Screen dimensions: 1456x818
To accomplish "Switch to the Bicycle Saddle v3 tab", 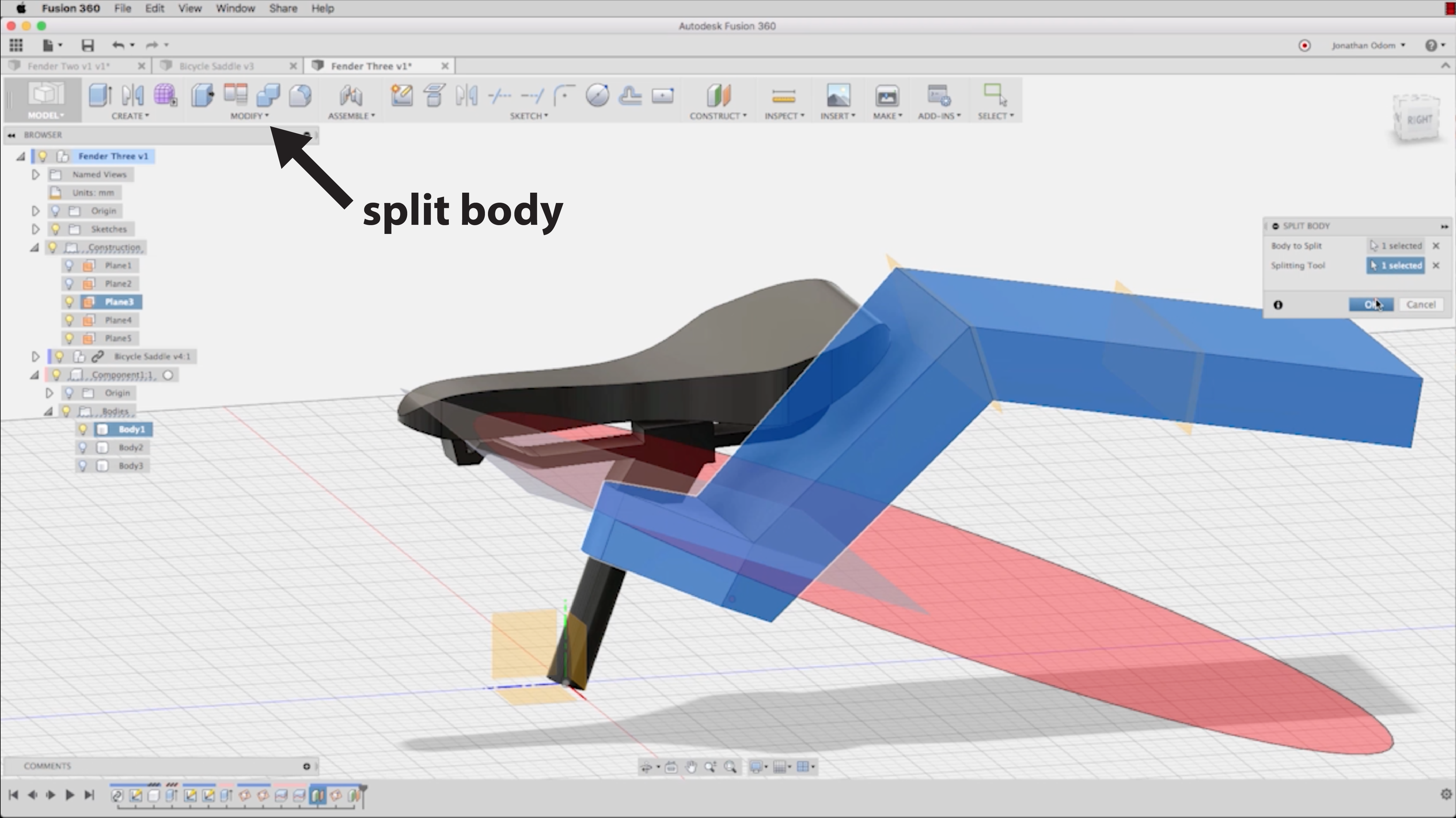I will coord(216,66).
